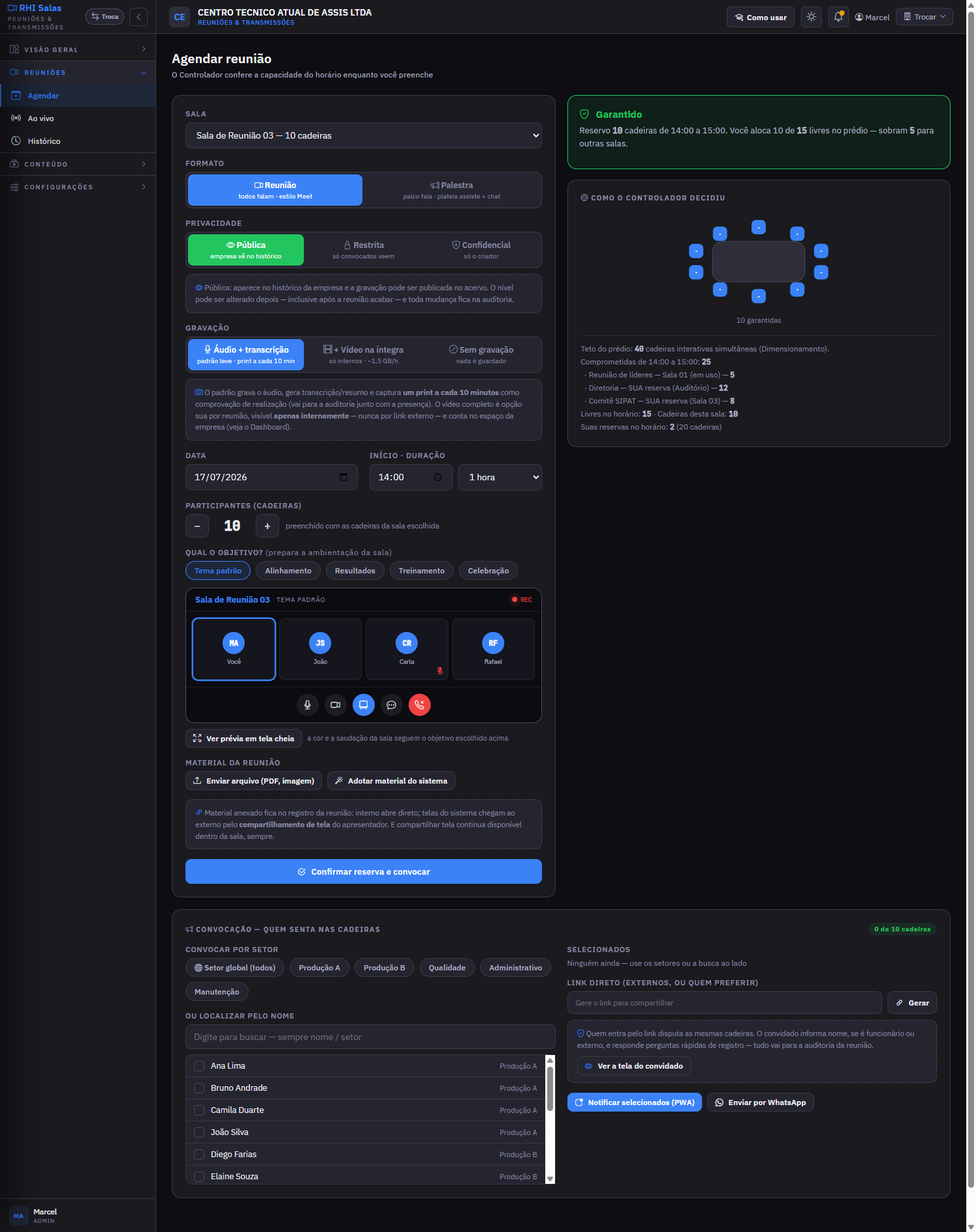Expand the Configurações sidebar section

pos(77,187)
